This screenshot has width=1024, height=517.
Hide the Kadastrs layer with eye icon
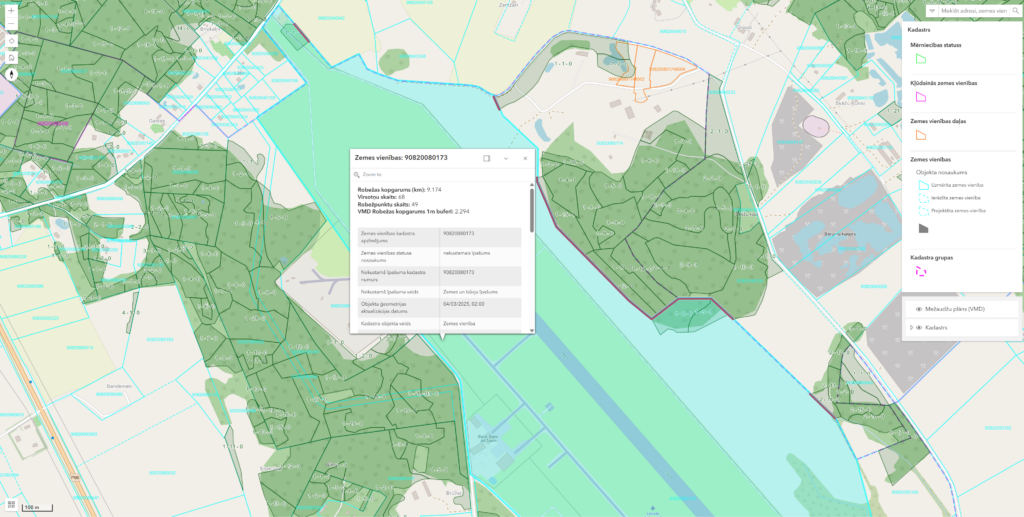[918, 327]
